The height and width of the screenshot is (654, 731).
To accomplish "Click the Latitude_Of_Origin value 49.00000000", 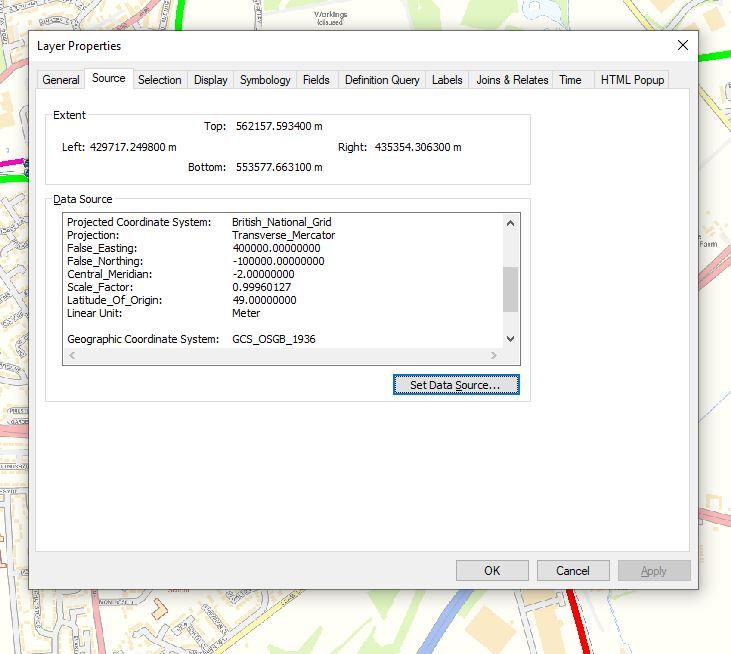I will (264, 300).
